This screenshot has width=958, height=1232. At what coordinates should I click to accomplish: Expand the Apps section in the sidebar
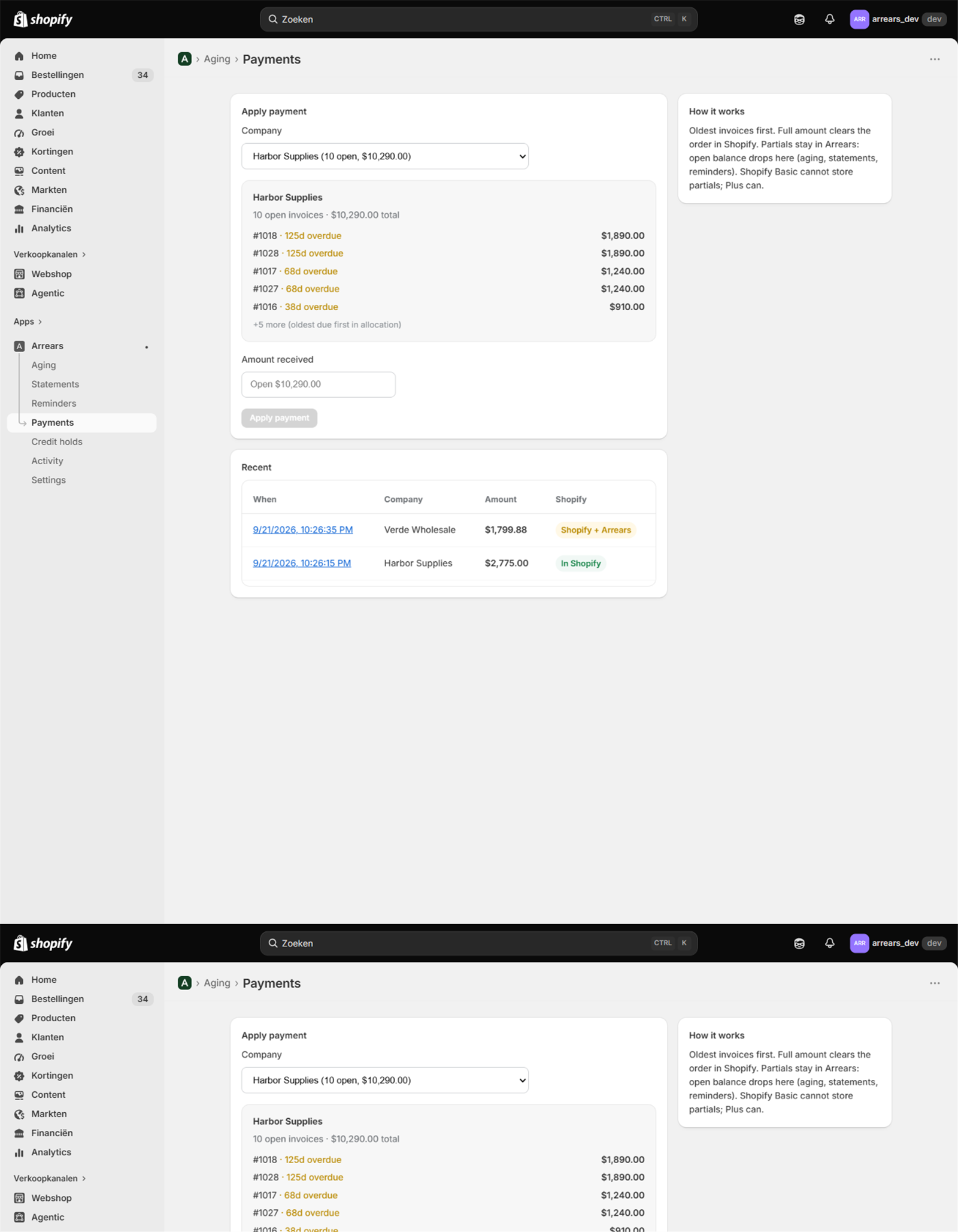coord(28,322)
